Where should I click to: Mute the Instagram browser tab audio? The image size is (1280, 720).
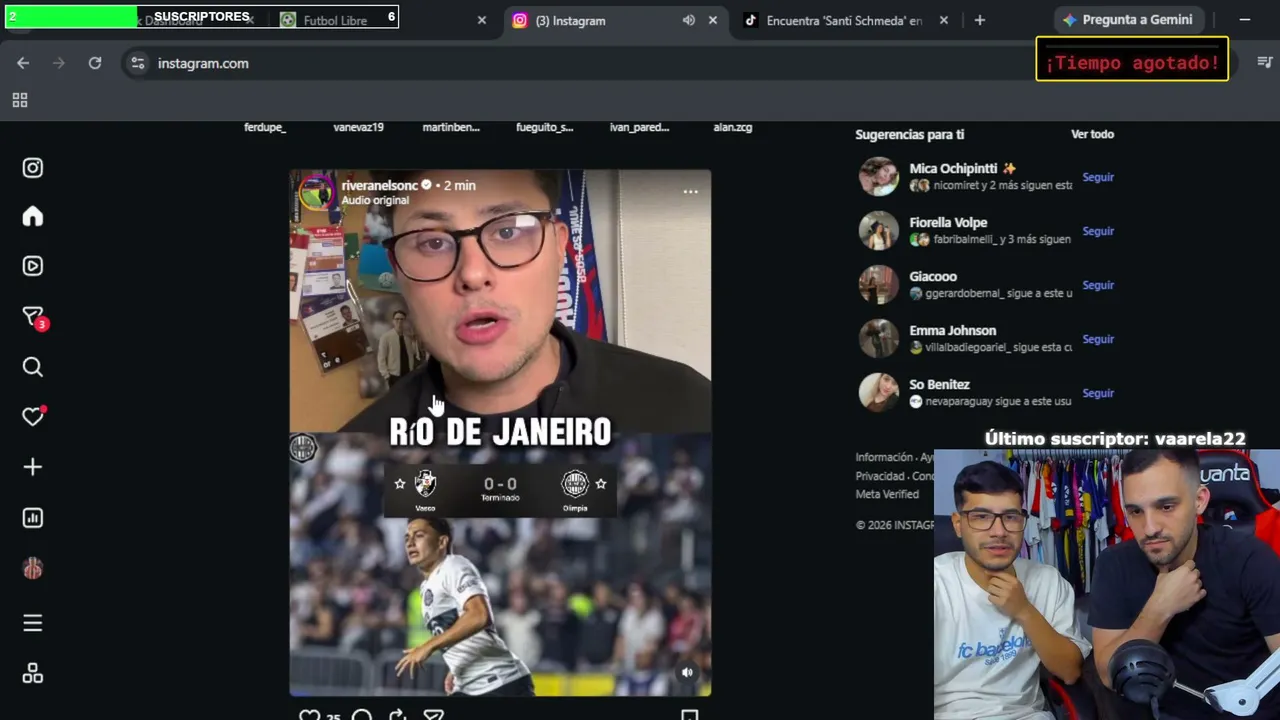pyautogui.click(x=689, y=20)
